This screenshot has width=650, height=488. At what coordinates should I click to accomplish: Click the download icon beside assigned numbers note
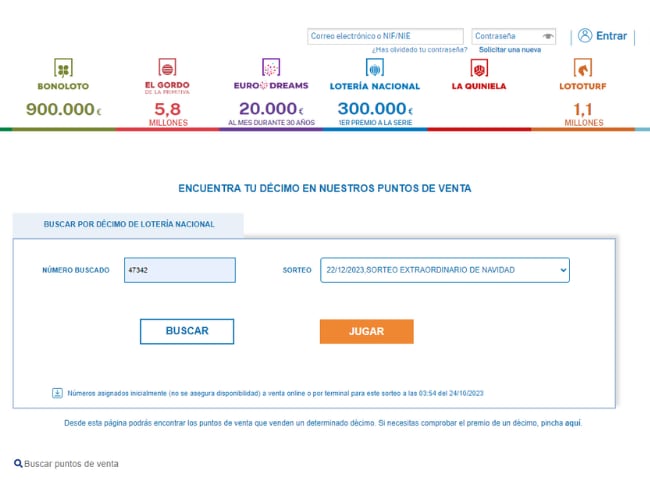point(57,393)
